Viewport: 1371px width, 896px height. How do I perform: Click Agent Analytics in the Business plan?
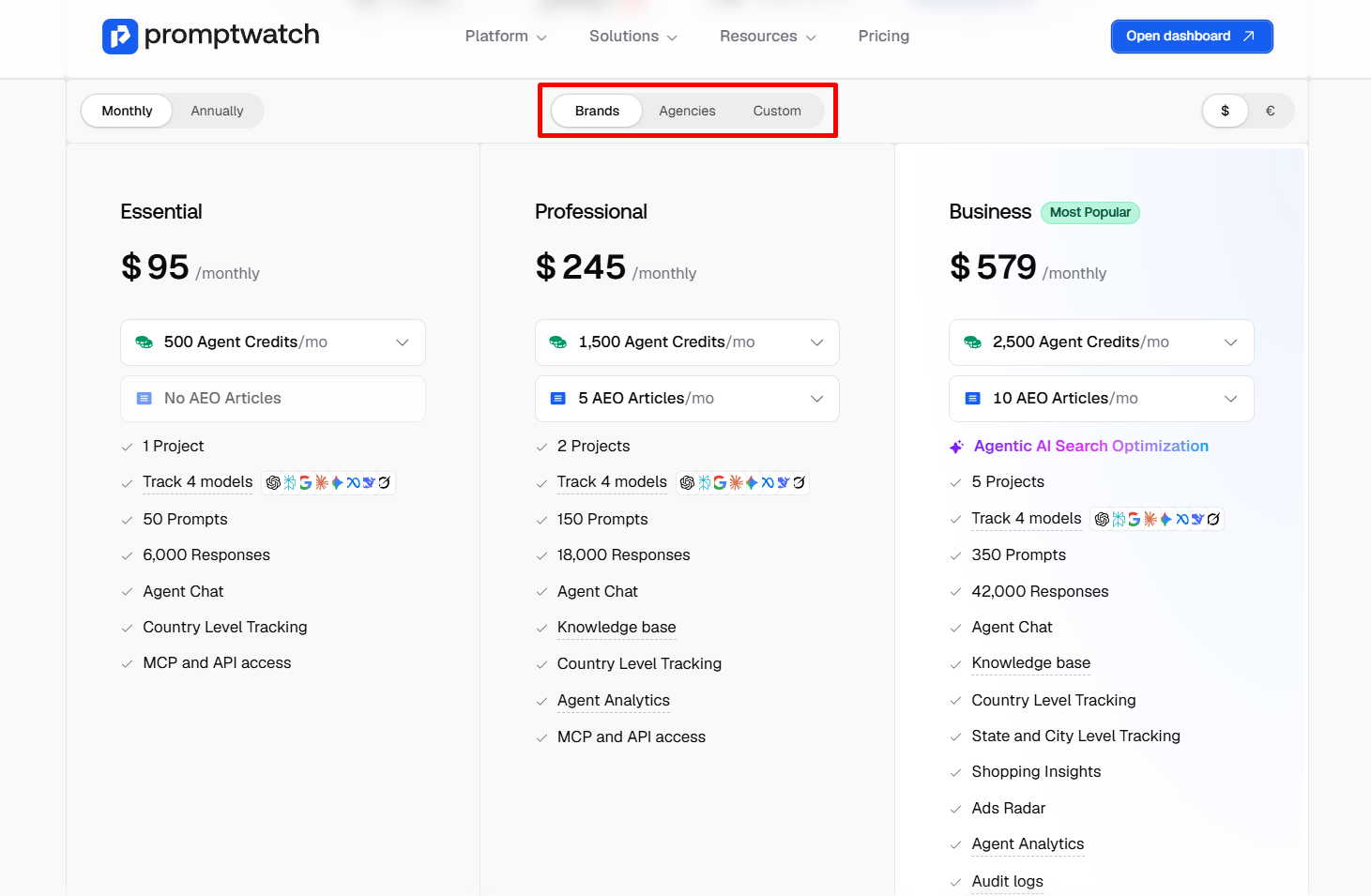tap(1028, 844)
